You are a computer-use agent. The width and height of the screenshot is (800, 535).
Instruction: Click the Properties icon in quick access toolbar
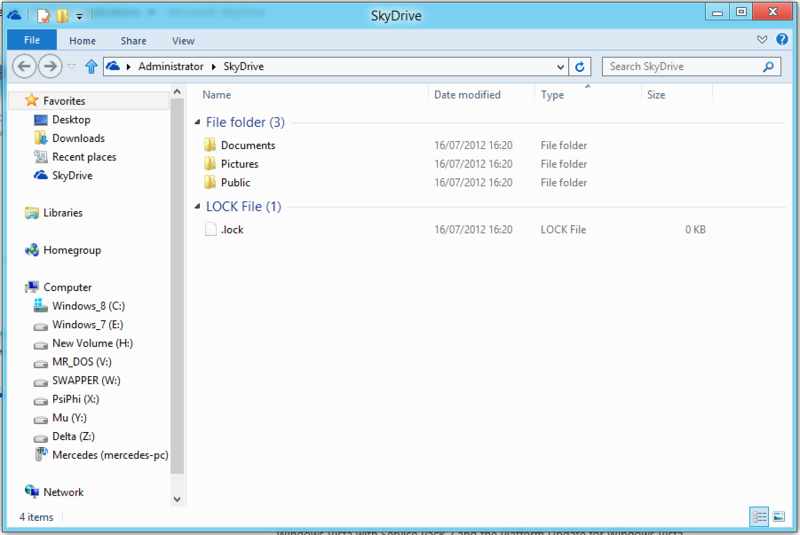(x=43, y=15)
